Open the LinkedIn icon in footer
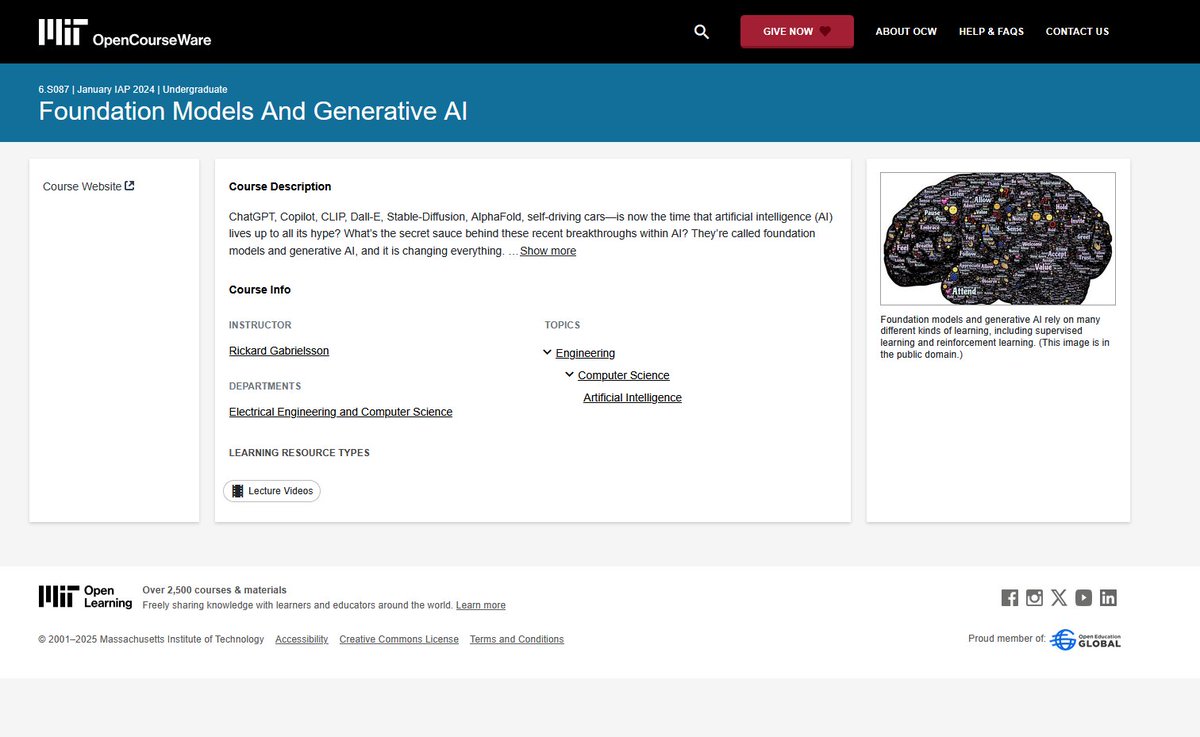 click(x=1108, y=597)
